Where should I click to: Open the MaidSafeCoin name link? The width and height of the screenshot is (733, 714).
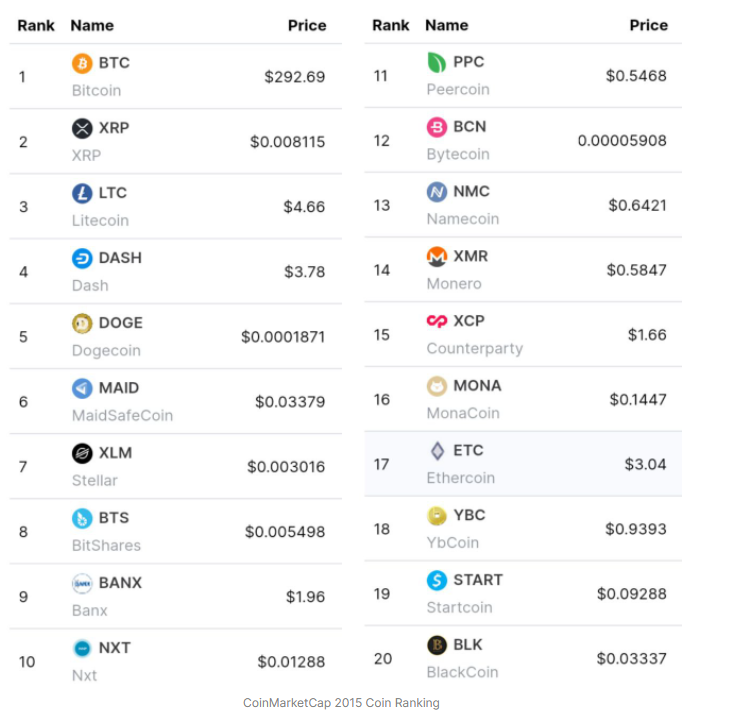click(122, 415)
